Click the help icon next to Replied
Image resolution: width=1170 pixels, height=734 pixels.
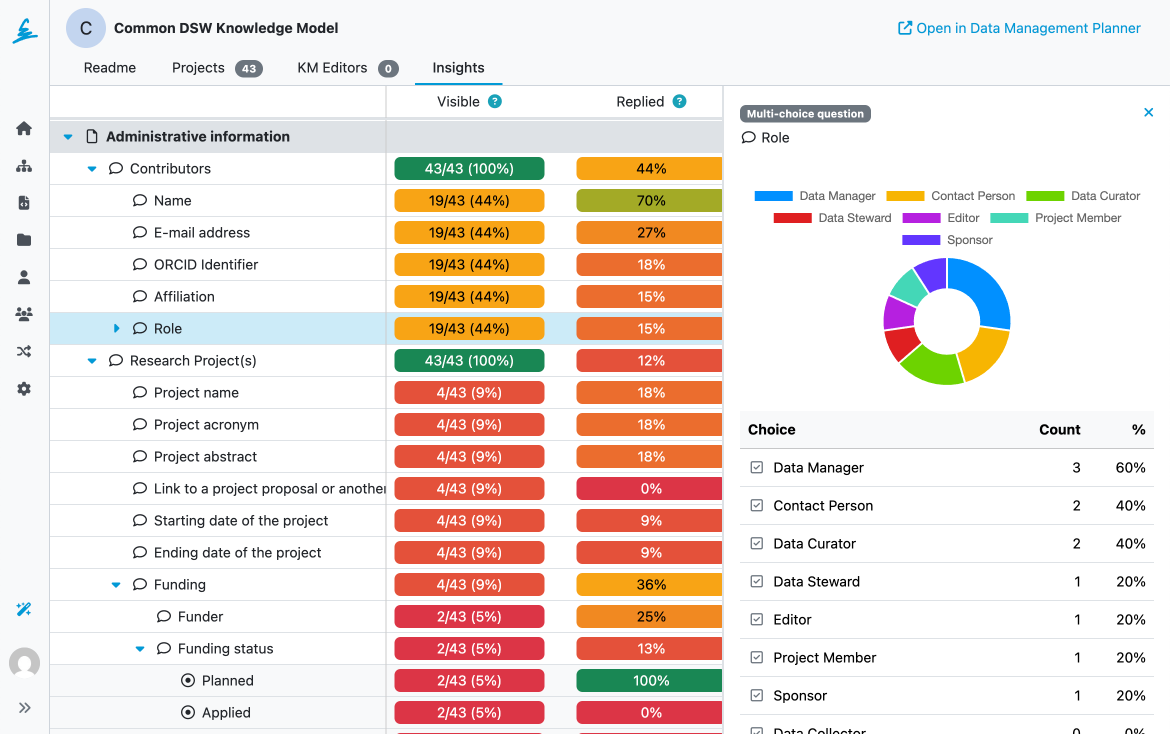click(679, 101)
